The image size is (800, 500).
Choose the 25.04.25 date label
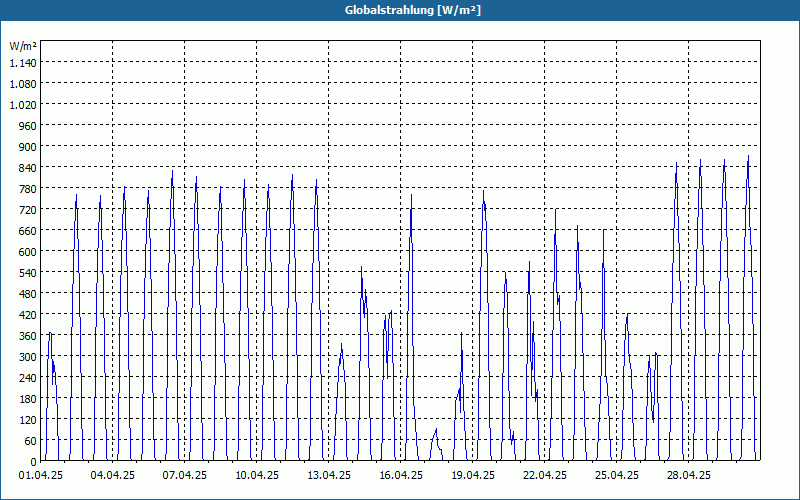point(616,476)
